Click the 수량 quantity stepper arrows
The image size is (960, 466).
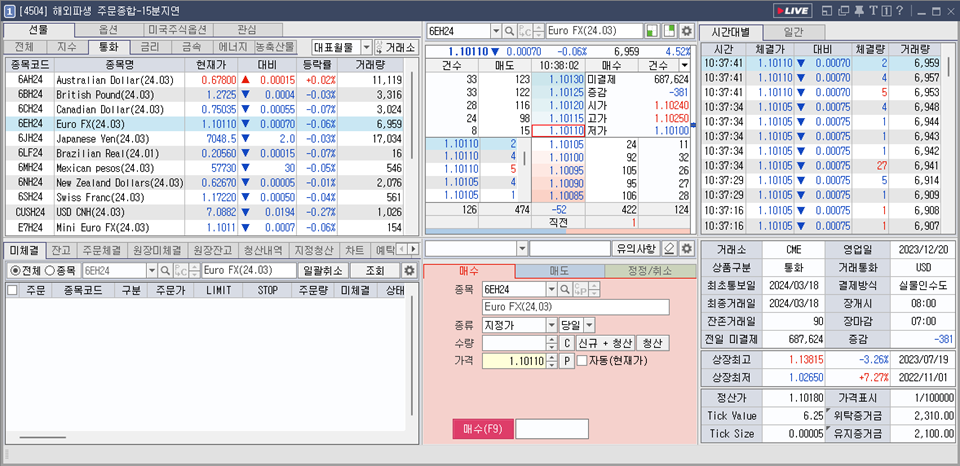tap(552, 343)
